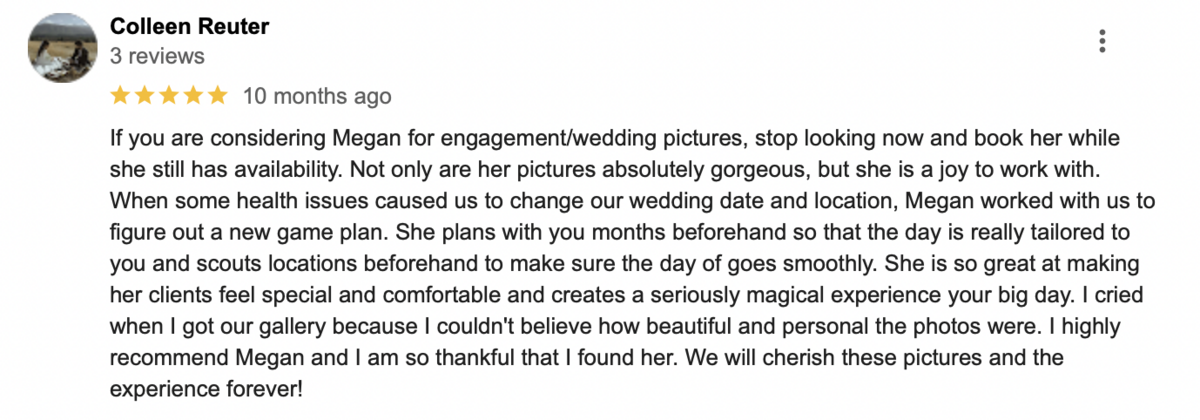1200x420 pixels.
Task: Click the second yellow rating star
Action: coord(145,96)
